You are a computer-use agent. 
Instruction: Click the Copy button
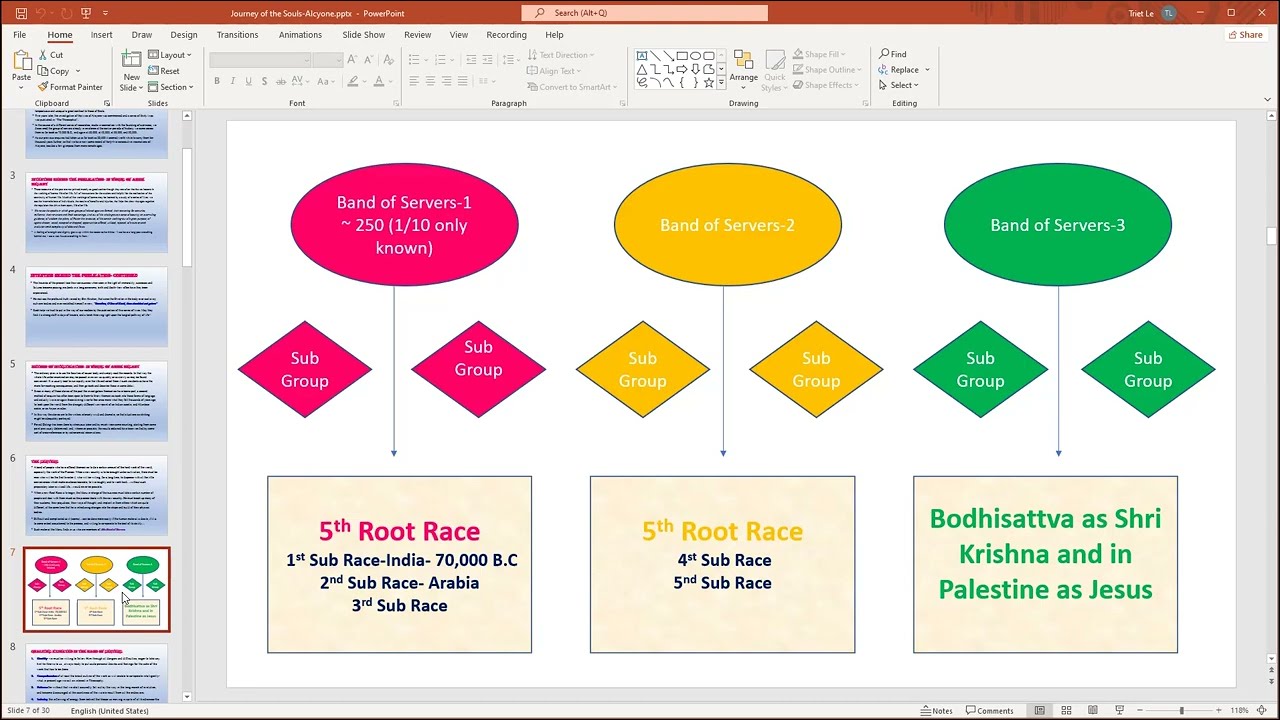(x=54, y=71)
